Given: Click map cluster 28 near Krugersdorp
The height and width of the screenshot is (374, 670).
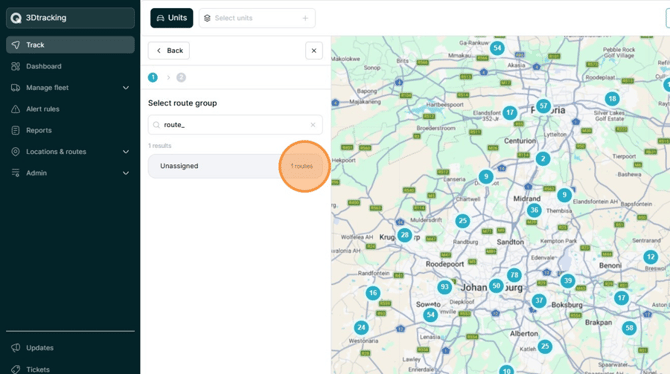Looking at the screenshot, I should pos(405,235).
